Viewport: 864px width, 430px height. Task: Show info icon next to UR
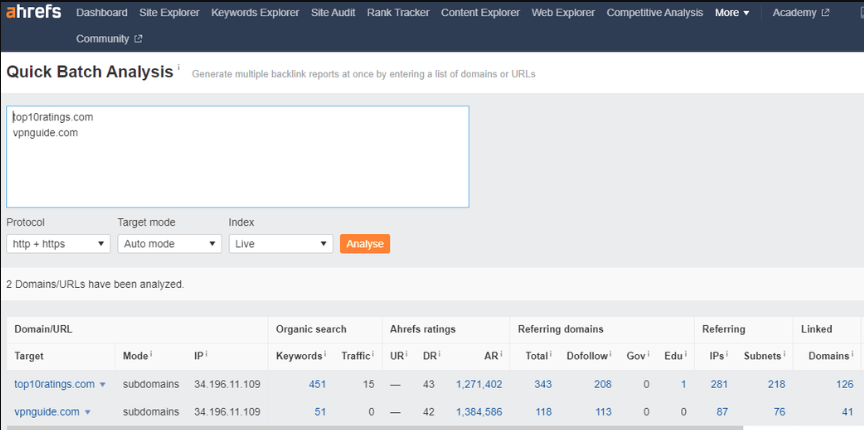407,353
